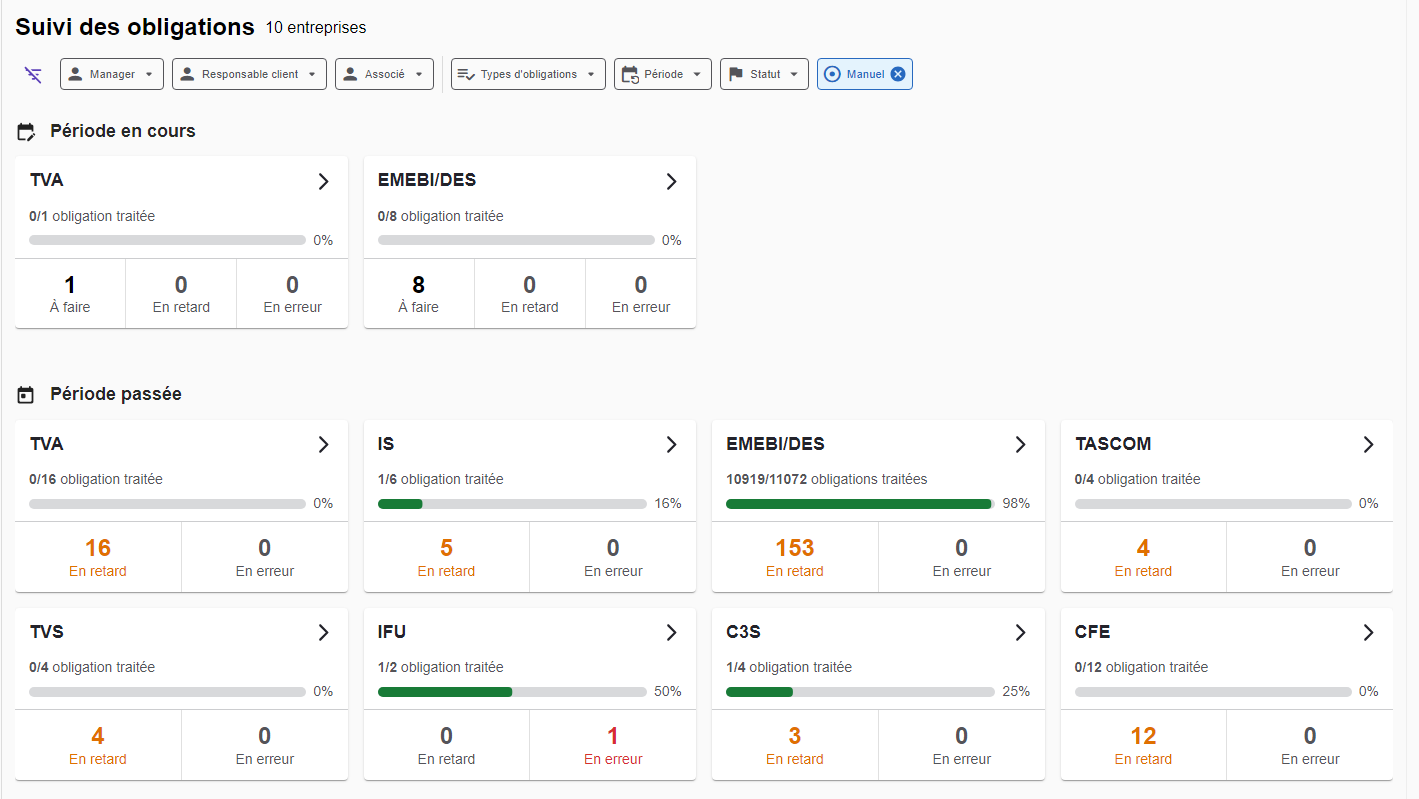This screenshot has height=799, width=1419.
Task: Open the Statut filter dropdown
Action: click(x=764, y=74)
